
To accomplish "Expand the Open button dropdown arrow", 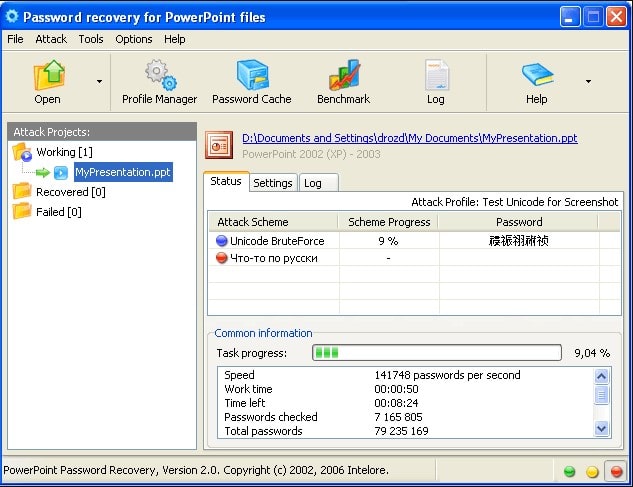I will click(x=99, y=82).
